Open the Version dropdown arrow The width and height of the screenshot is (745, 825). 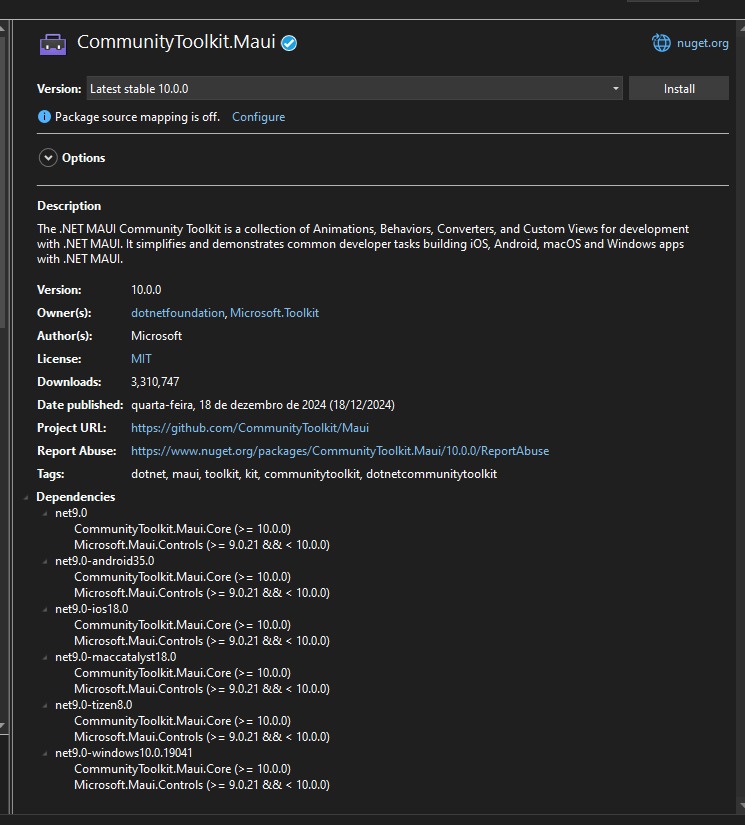[x=615, y=88]
